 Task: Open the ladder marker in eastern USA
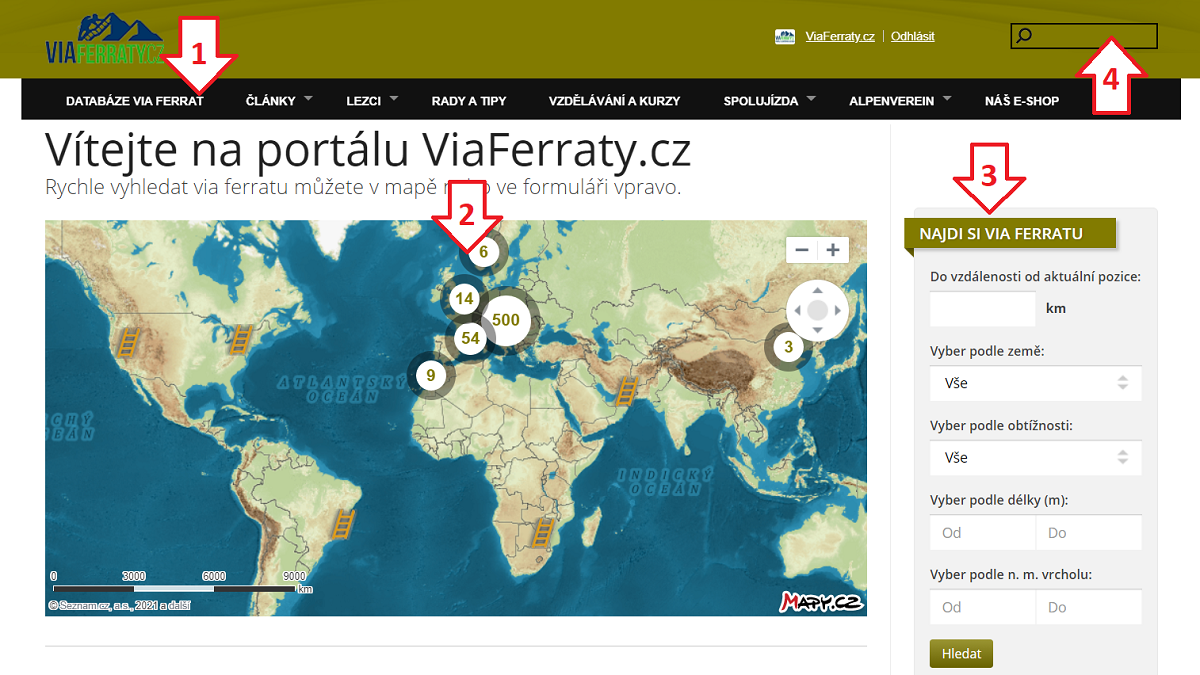(240, 340)
